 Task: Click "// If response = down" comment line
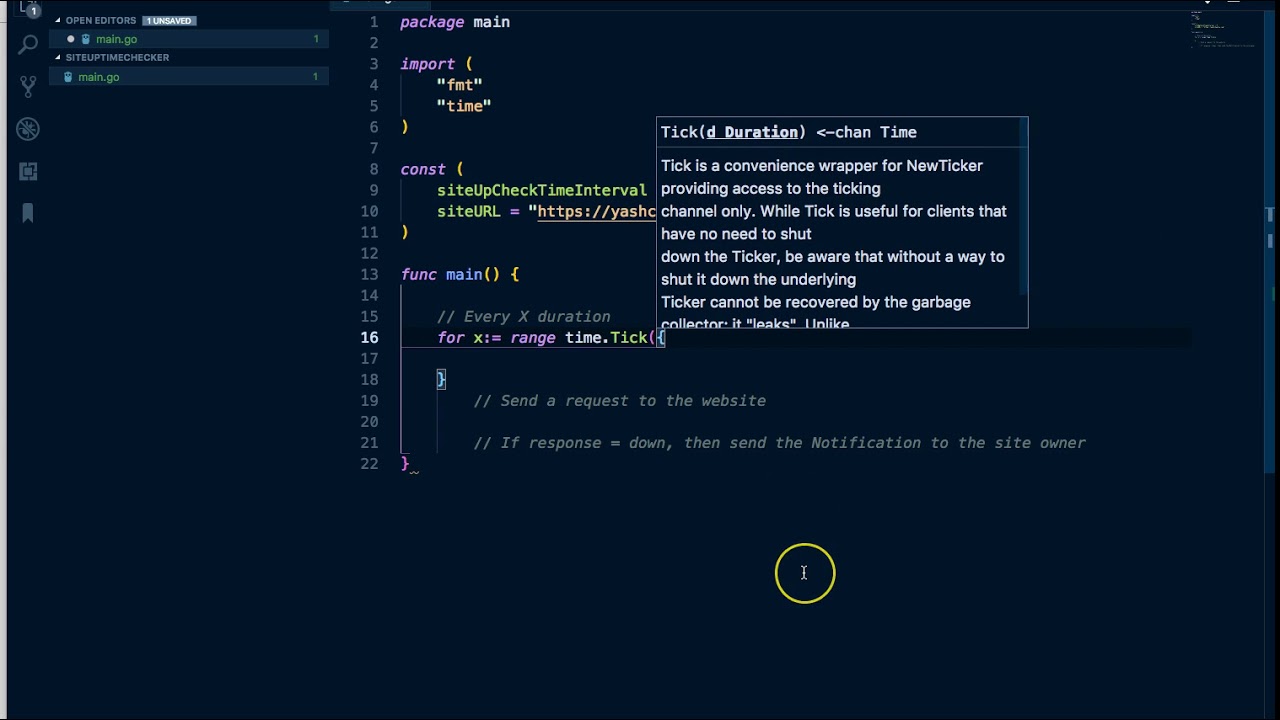780,443
